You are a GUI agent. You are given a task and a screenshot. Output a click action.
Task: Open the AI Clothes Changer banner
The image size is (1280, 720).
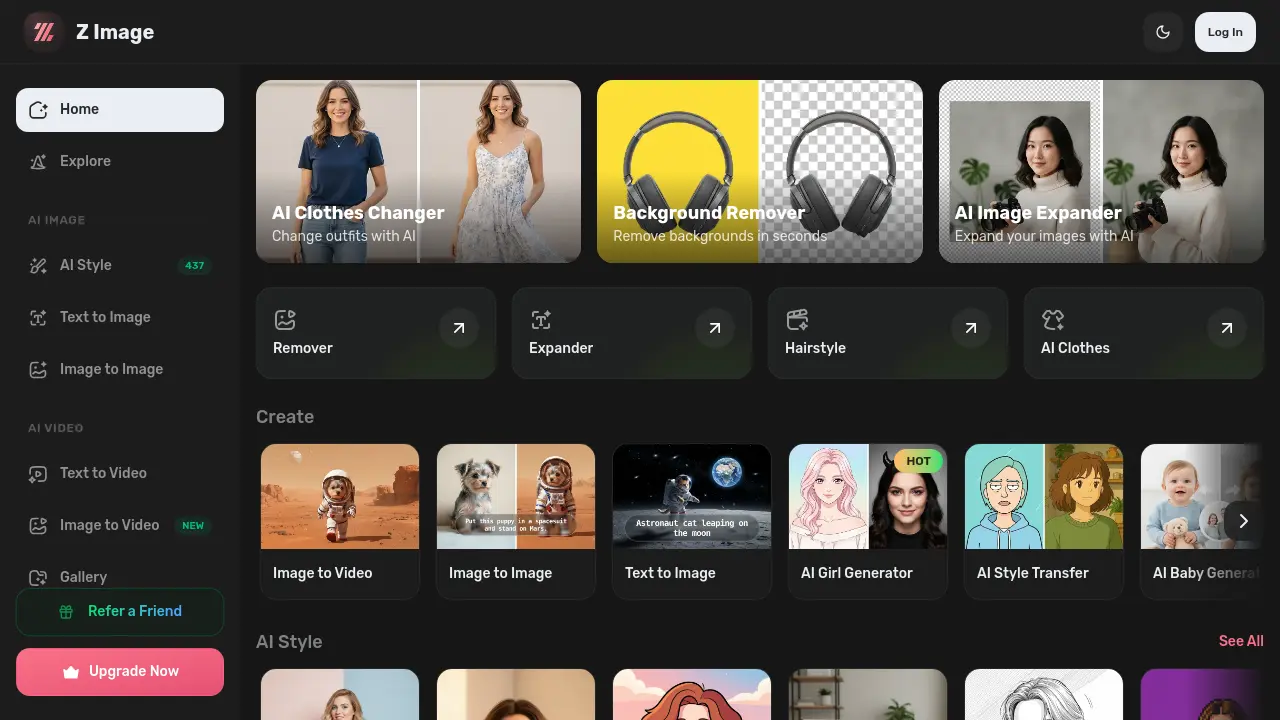pyautogui.click(x=418, y=171)
